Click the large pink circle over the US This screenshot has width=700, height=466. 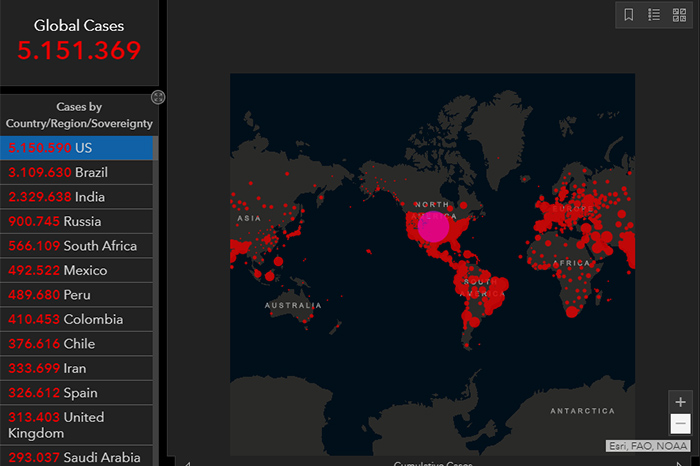click(433, 226)
